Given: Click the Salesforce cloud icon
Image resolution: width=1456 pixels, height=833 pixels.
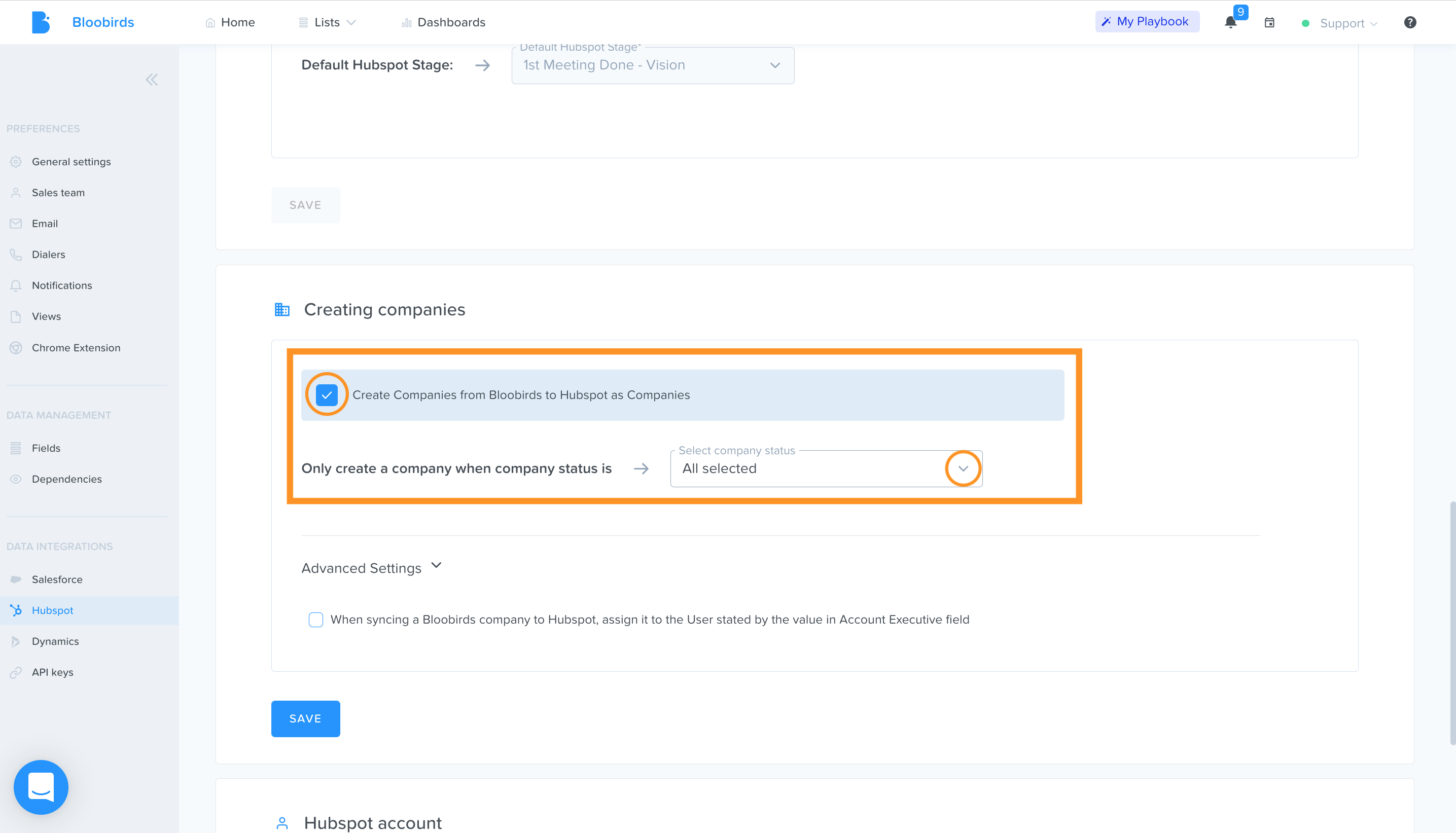Looking at the screenshot, I should (x=16, y=580).
